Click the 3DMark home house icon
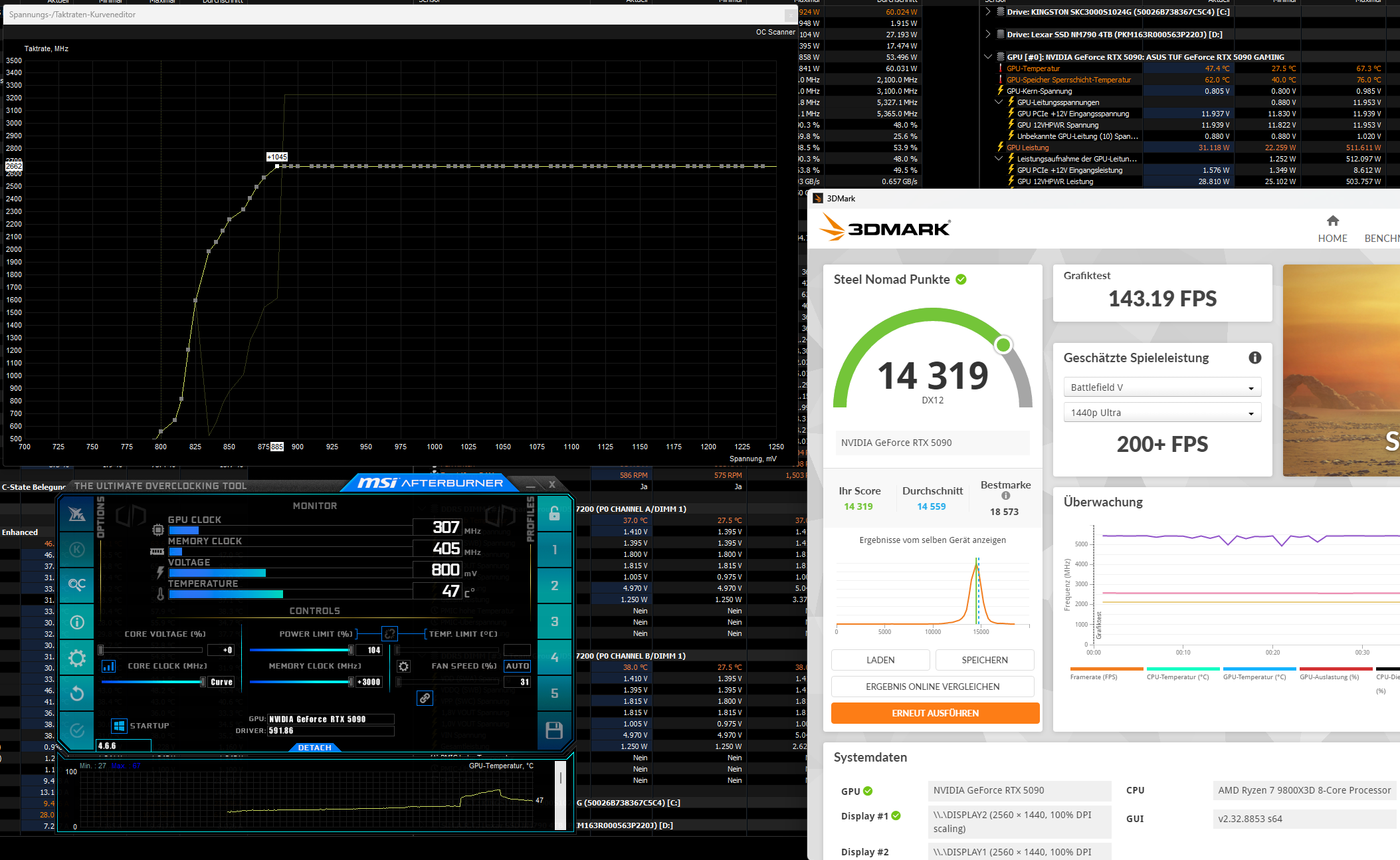The height and width of the screenshot is (860, 1400). click(1333, 221)
